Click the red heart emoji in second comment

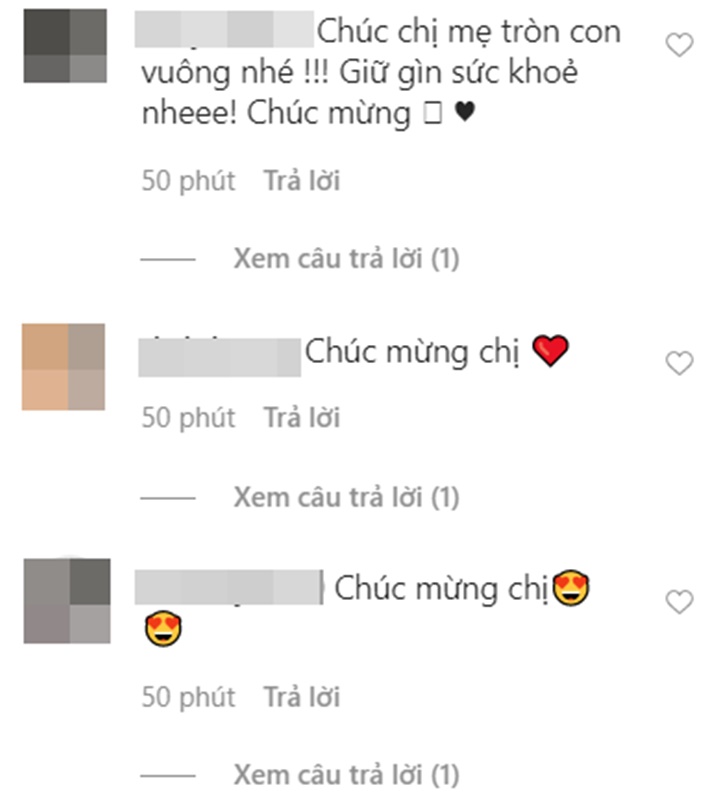tap(550, 350)
